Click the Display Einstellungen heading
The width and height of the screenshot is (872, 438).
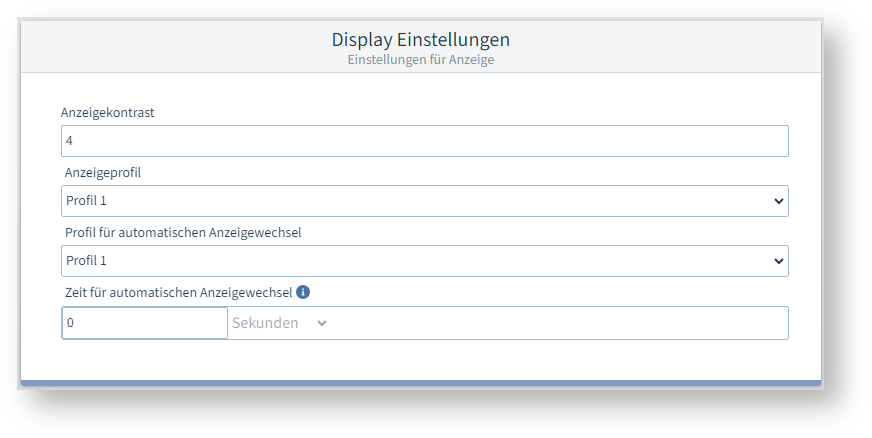tap(420, 40)
